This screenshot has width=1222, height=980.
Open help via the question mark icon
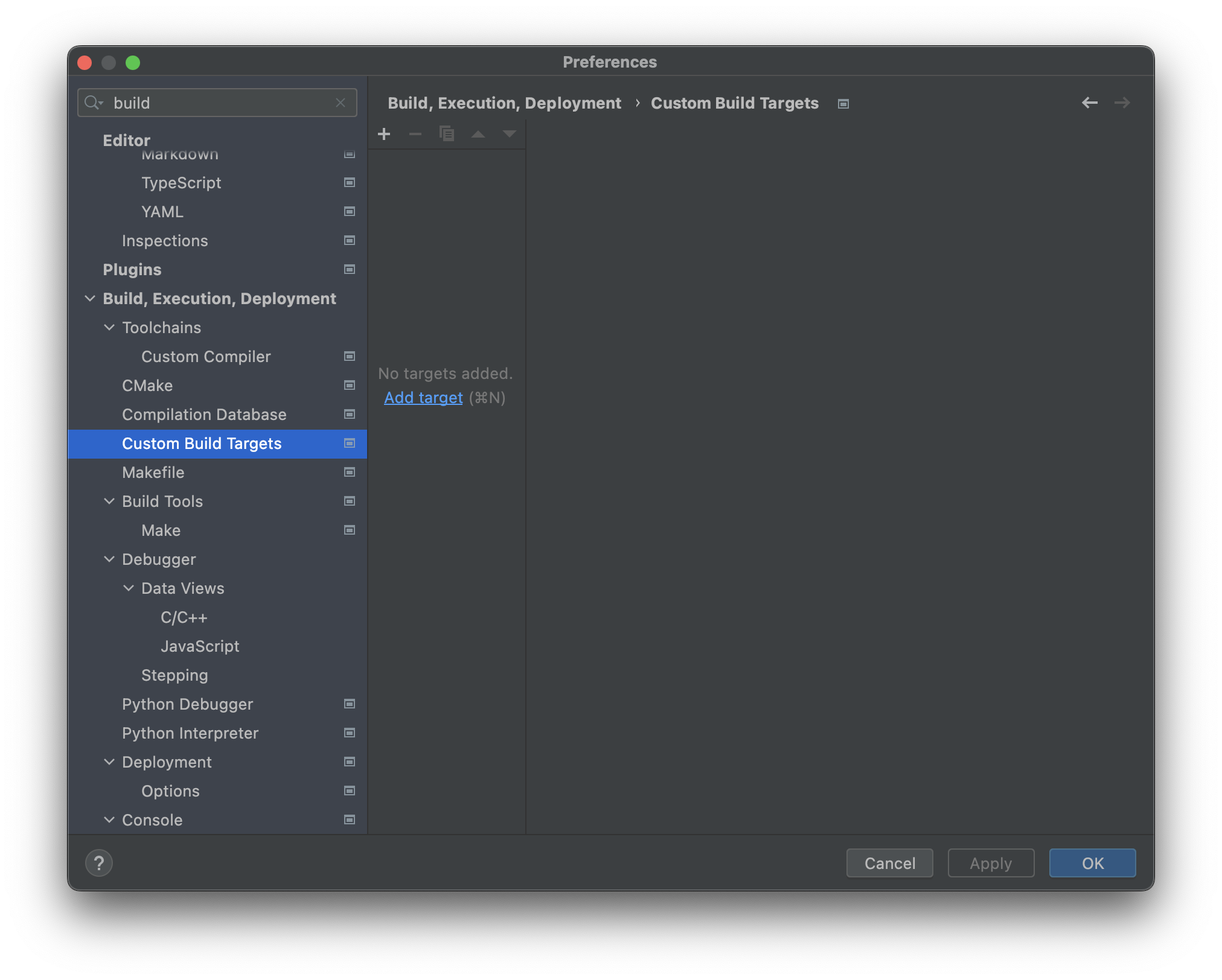pyautogui.click(x=99, y=863)
